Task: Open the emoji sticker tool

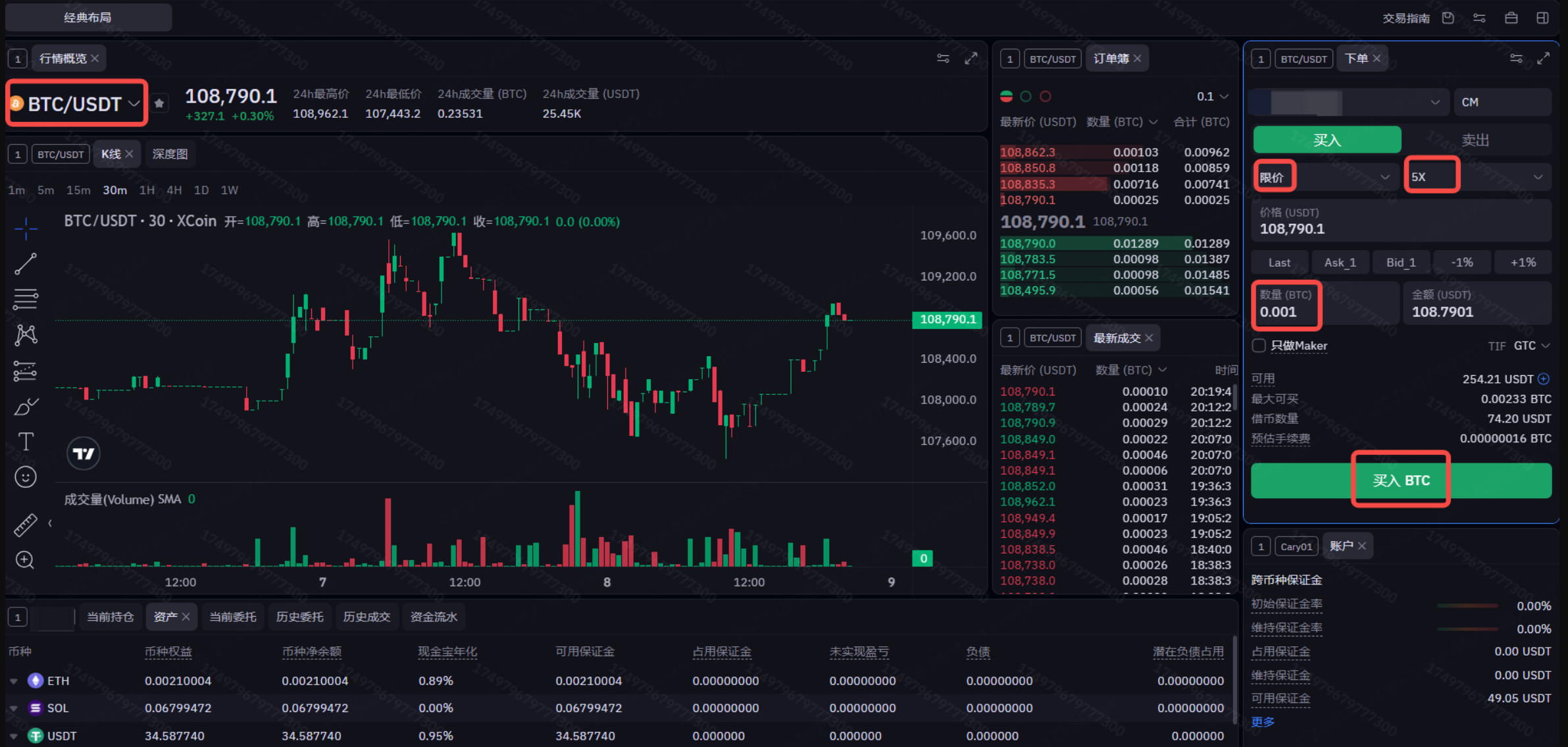Action: pyautogui.click(x=25, y=477)
